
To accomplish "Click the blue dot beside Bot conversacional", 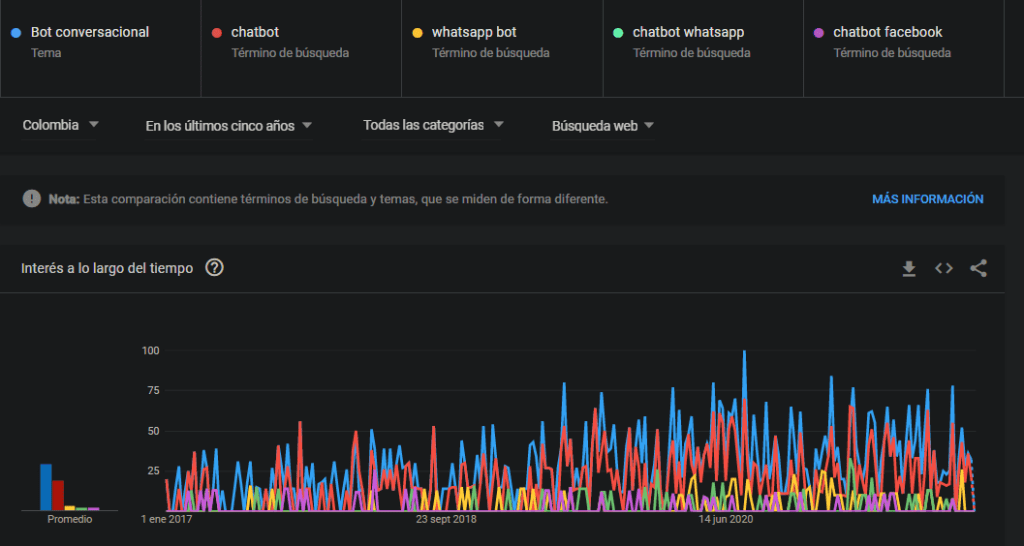I will point(17,33).
